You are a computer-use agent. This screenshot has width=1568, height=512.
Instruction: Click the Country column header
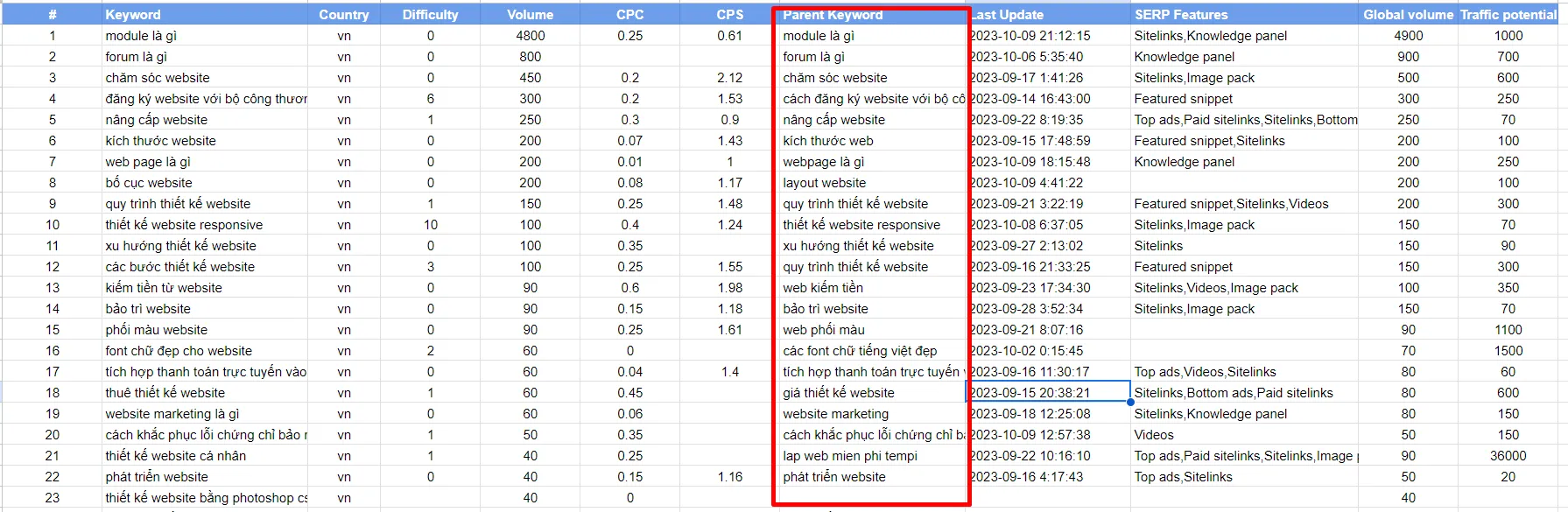344,14
